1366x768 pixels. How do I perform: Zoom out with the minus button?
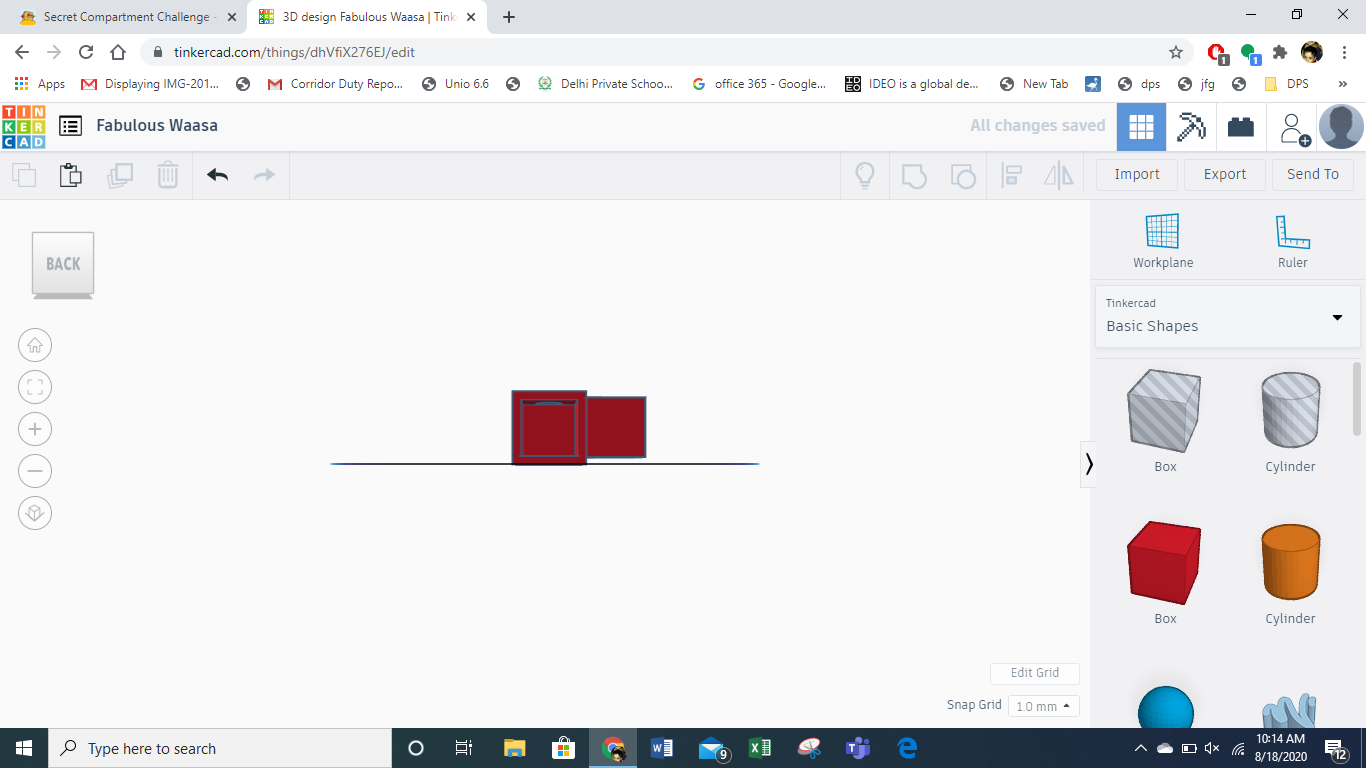click(x=35, y=471)
